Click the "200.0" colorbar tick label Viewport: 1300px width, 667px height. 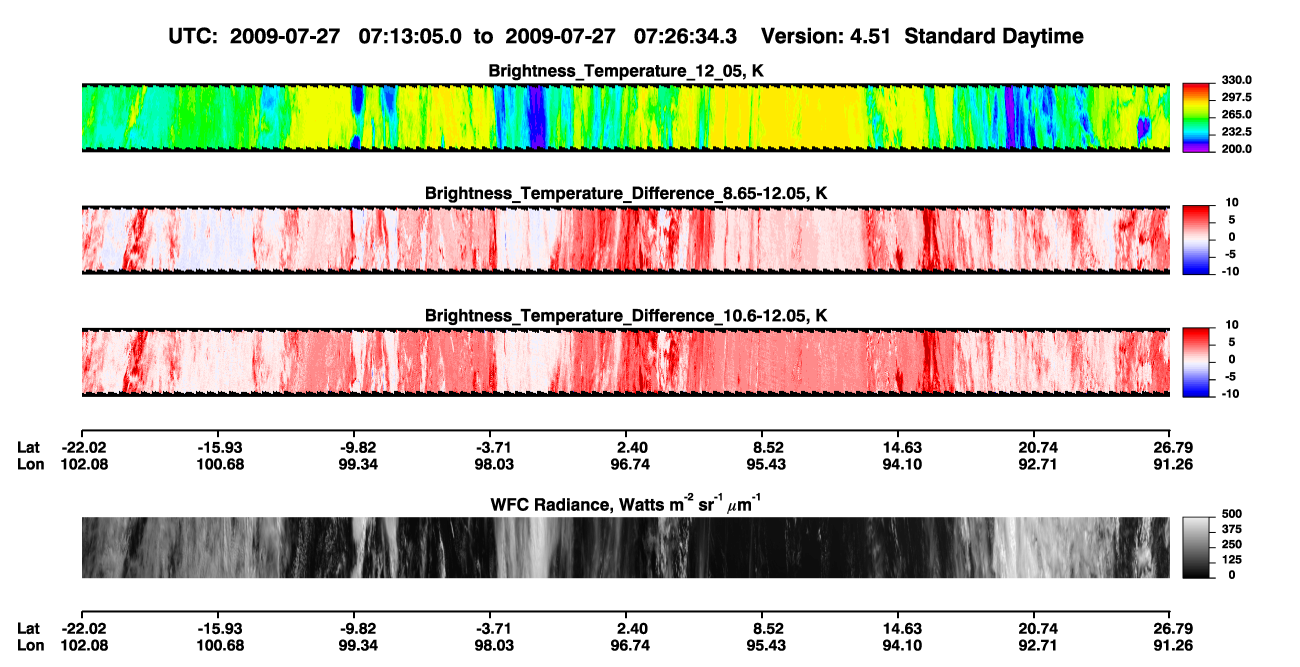(1236, 148)
